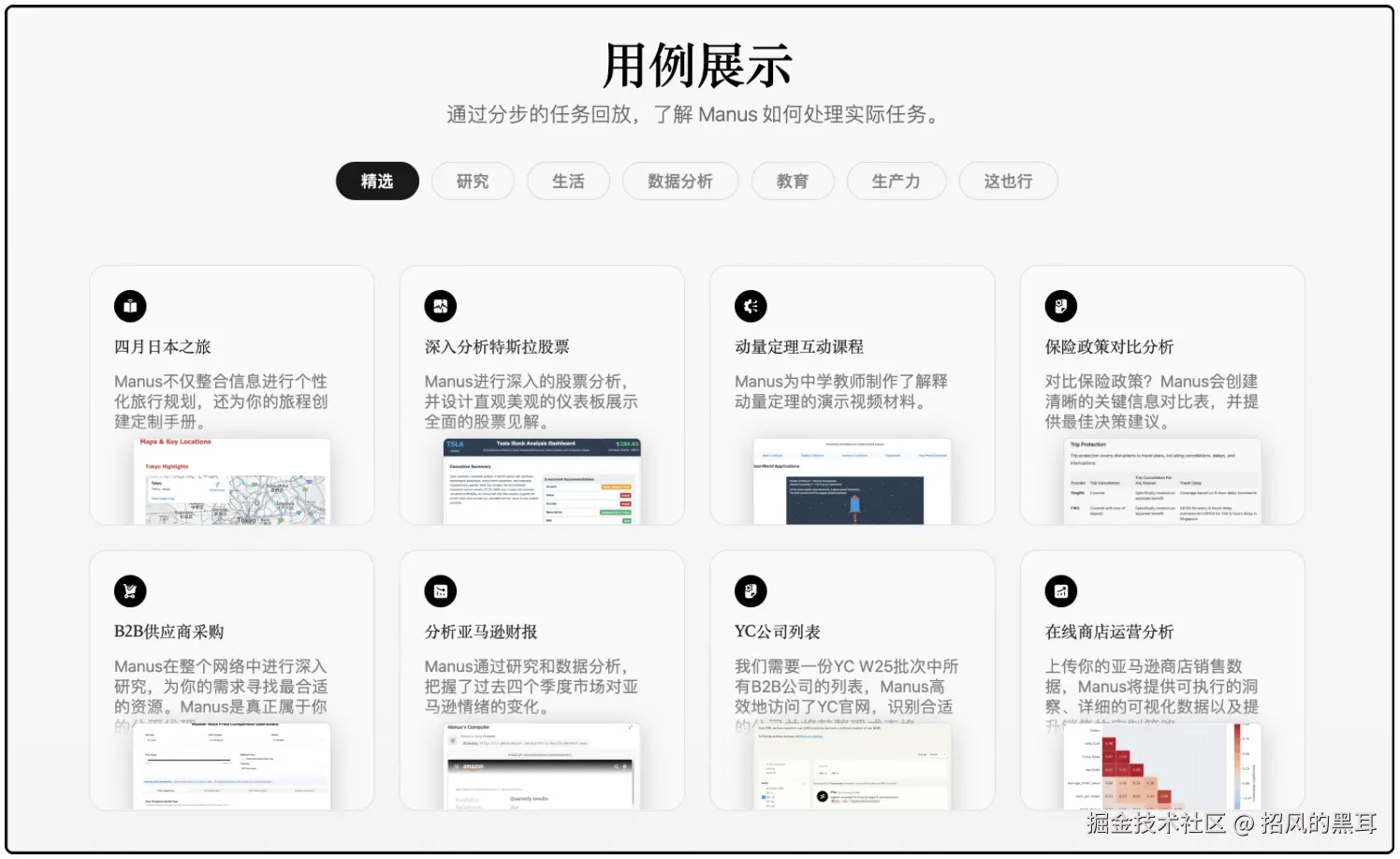Open the 动量定理互动课程 title

(x=799, y=347)
